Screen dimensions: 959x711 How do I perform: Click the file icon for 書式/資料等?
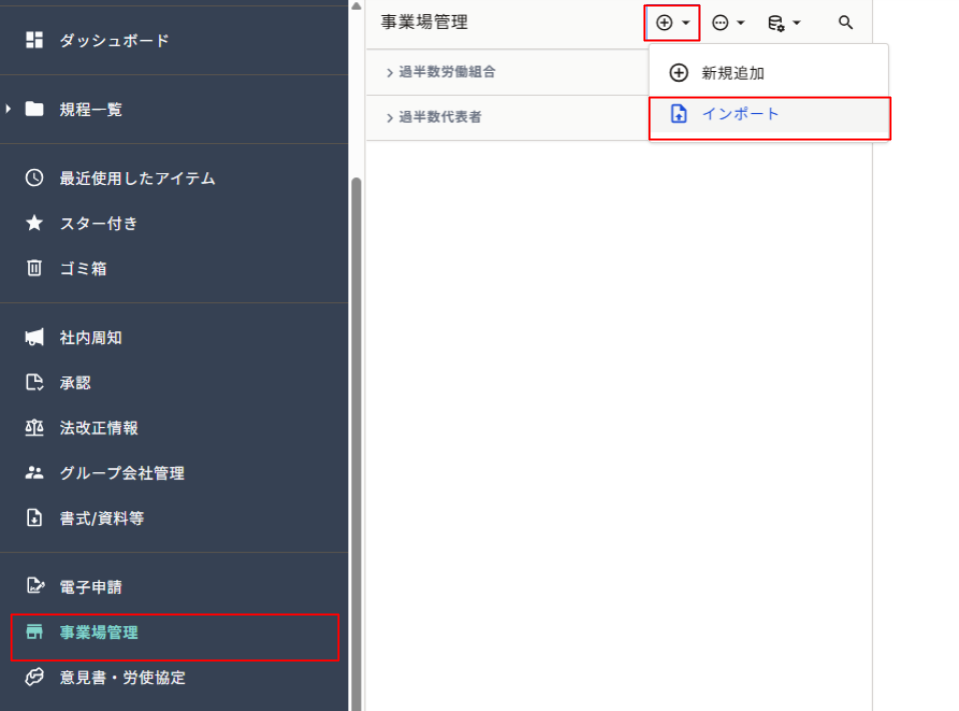click(34, 518)
